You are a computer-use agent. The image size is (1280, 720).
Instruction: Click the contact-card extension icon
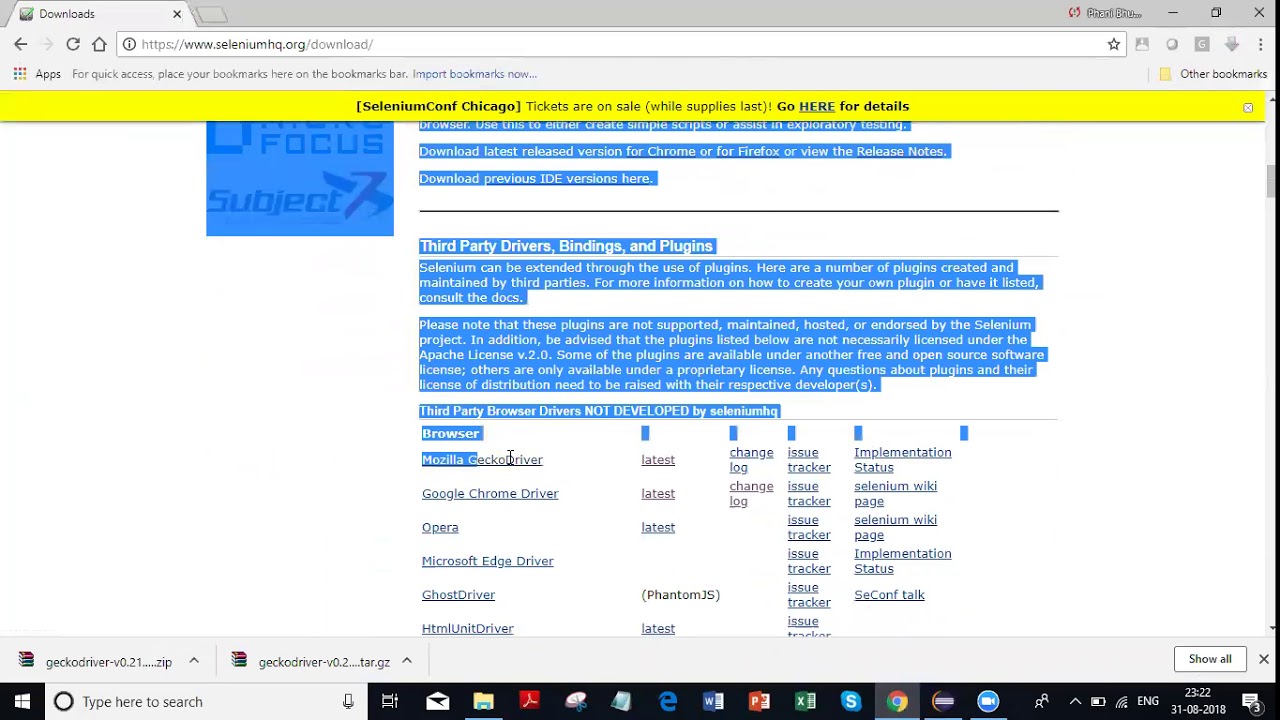point(1142,44)
